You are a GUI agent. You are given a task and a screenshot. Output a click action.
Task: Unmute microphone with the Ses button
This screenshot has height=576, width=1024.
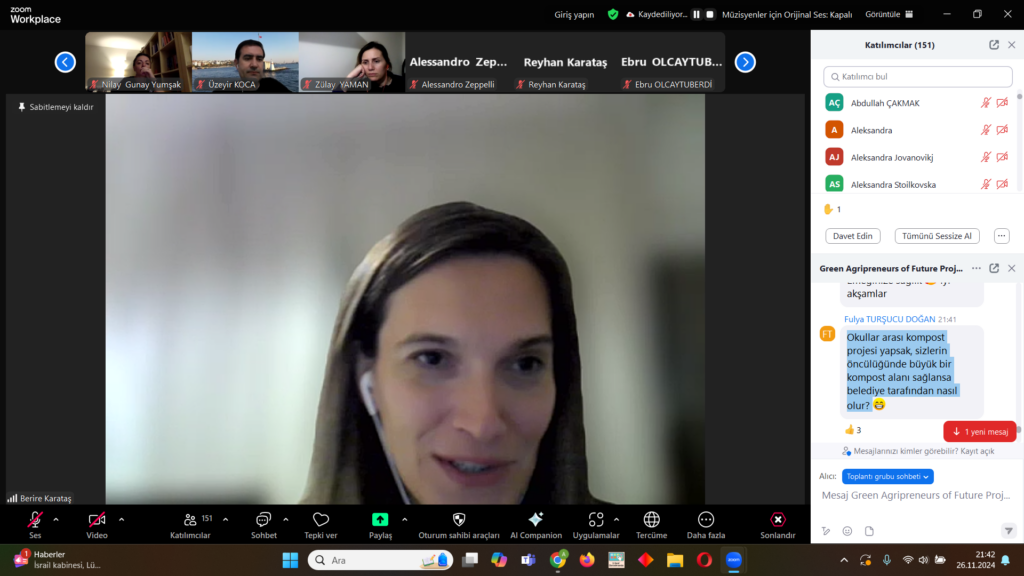pos(35,520)
